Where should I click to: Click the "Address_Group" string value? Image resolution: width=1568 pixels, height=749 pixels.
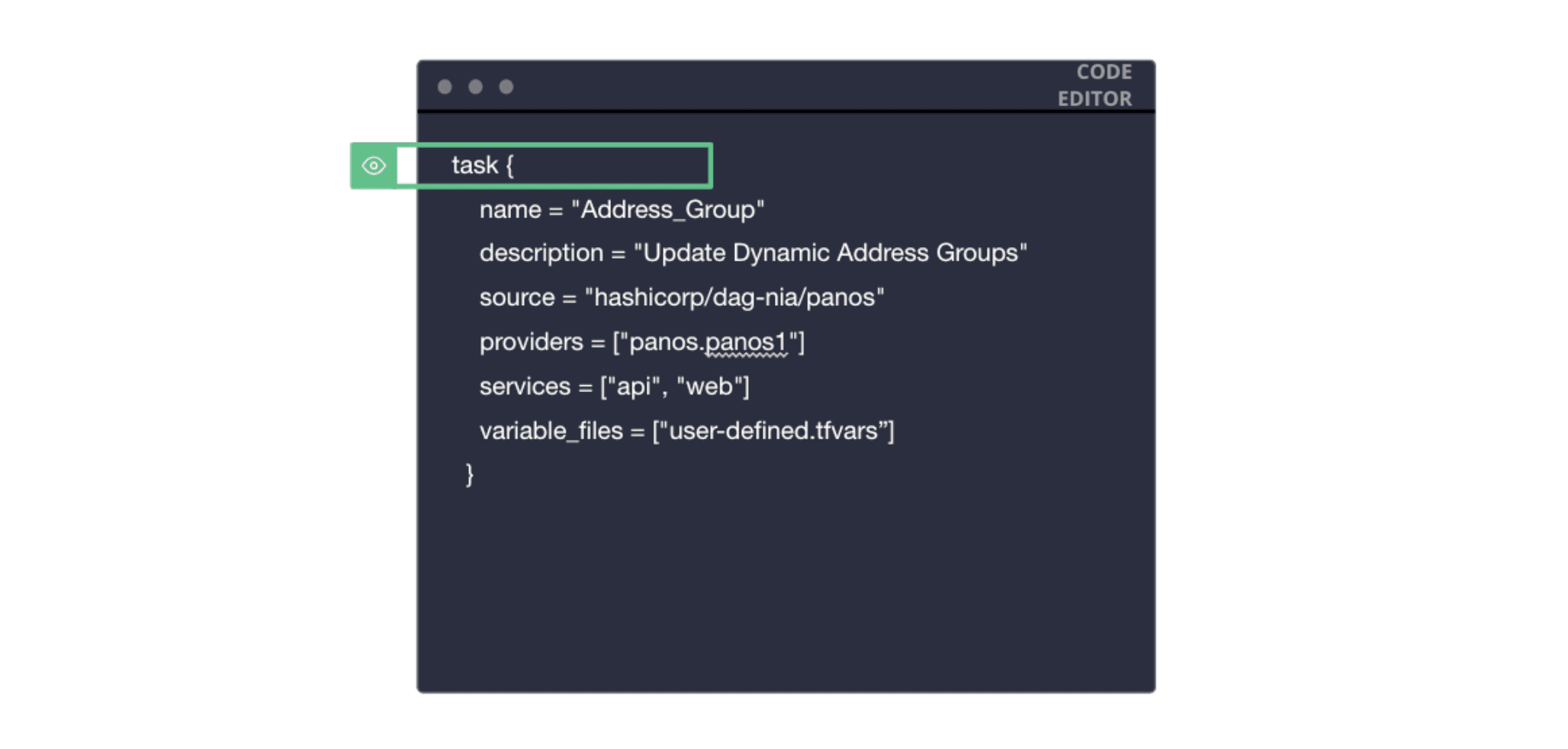[668, 210]
